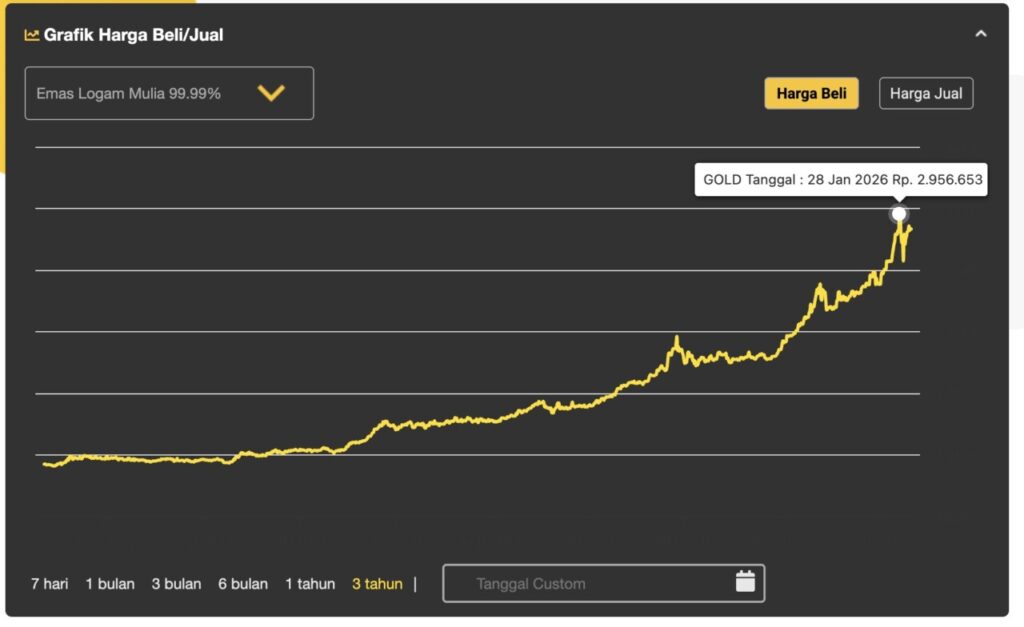The width and height of the screenshot is (1024, 627).
Task: Open the date picker via the calendar icon
Action: pos(745,583)
